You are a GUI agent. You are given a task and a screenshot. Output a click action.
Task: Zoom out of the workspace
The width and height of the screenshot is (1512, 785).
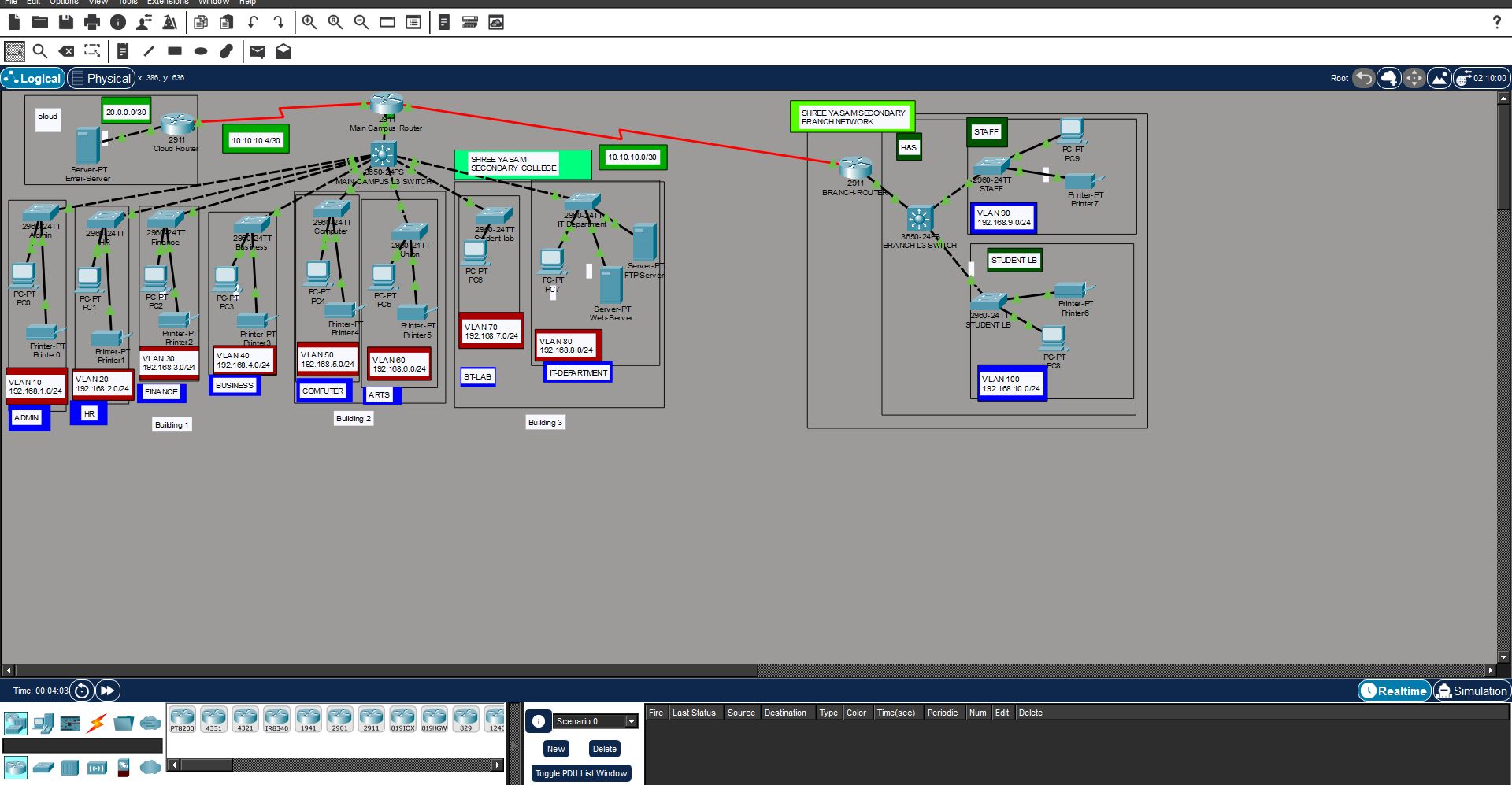click(361, 22)
